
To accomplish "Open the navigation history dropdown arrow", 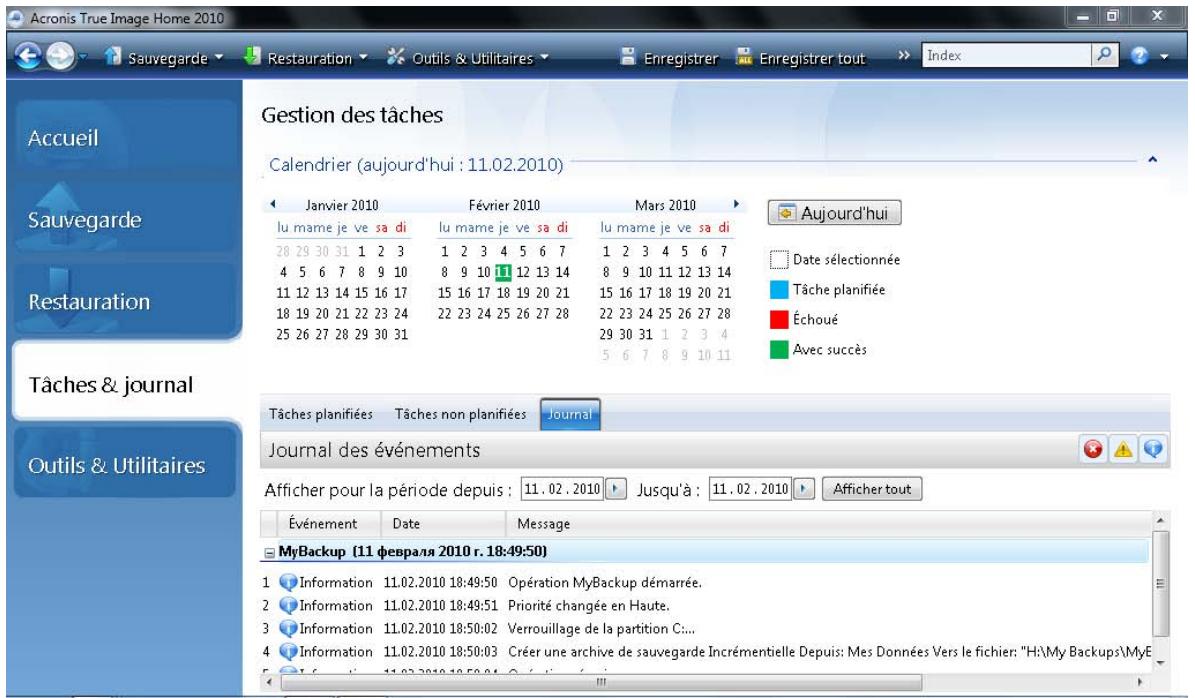I will 82,56.
